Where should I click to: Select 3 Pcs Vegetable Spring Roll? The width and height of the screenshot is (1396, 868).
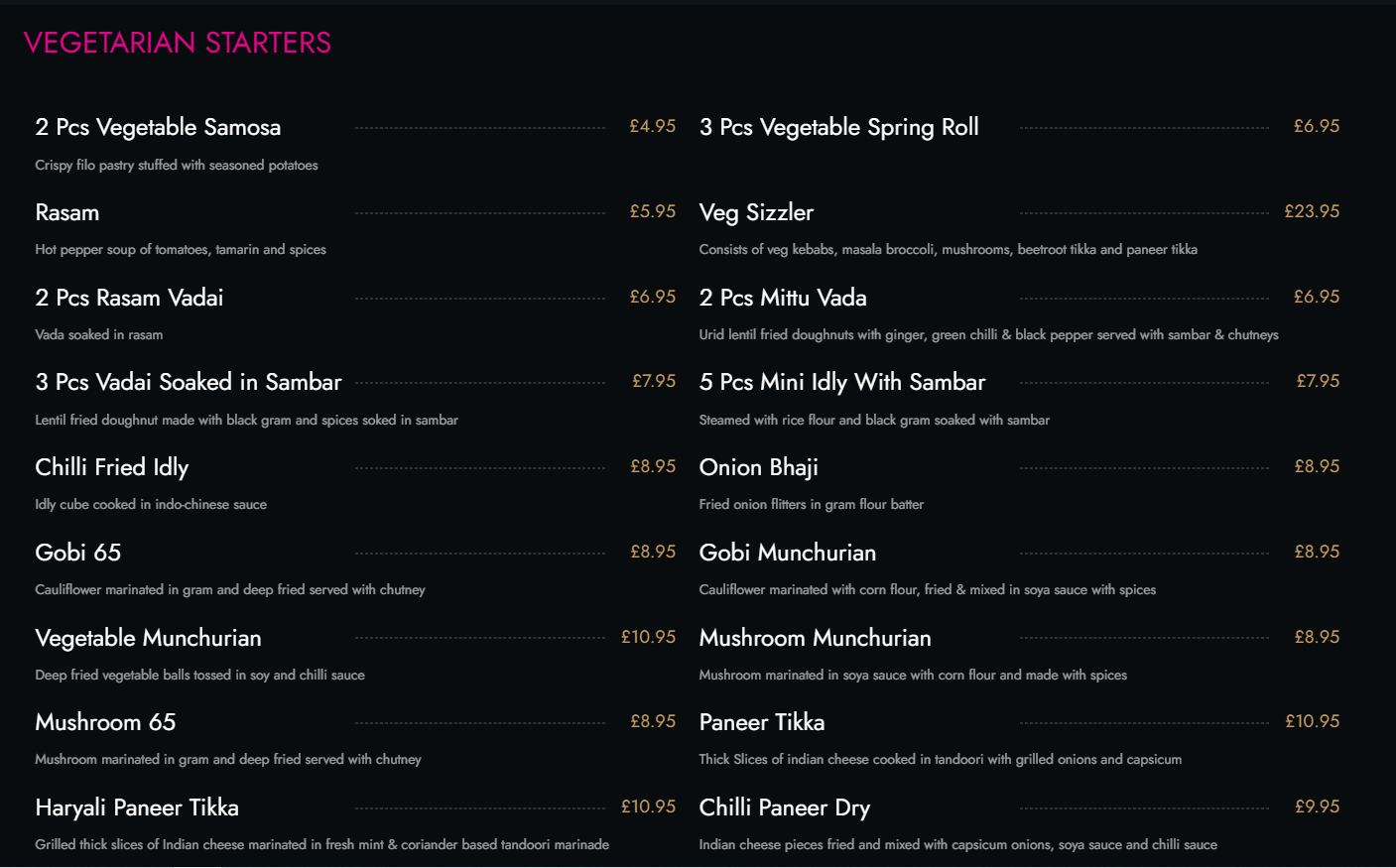pos(838,127)
